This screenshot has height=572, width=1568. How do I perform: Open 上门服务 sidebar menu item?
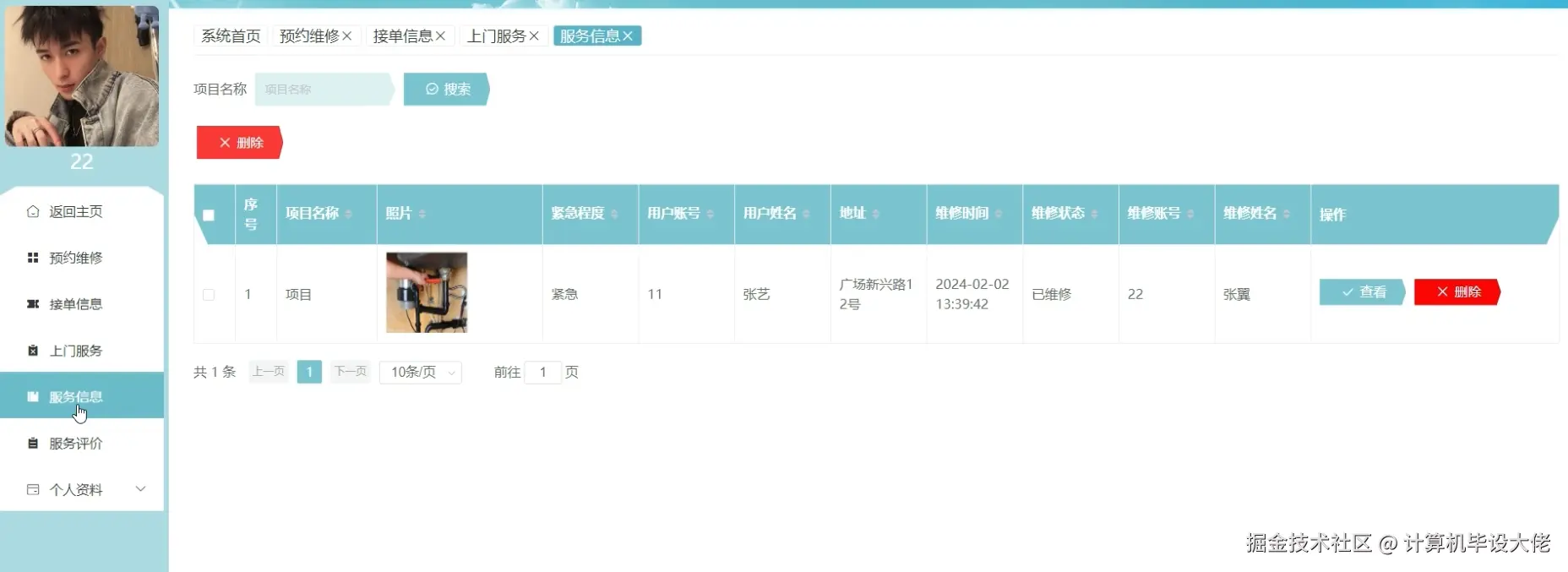82,351
